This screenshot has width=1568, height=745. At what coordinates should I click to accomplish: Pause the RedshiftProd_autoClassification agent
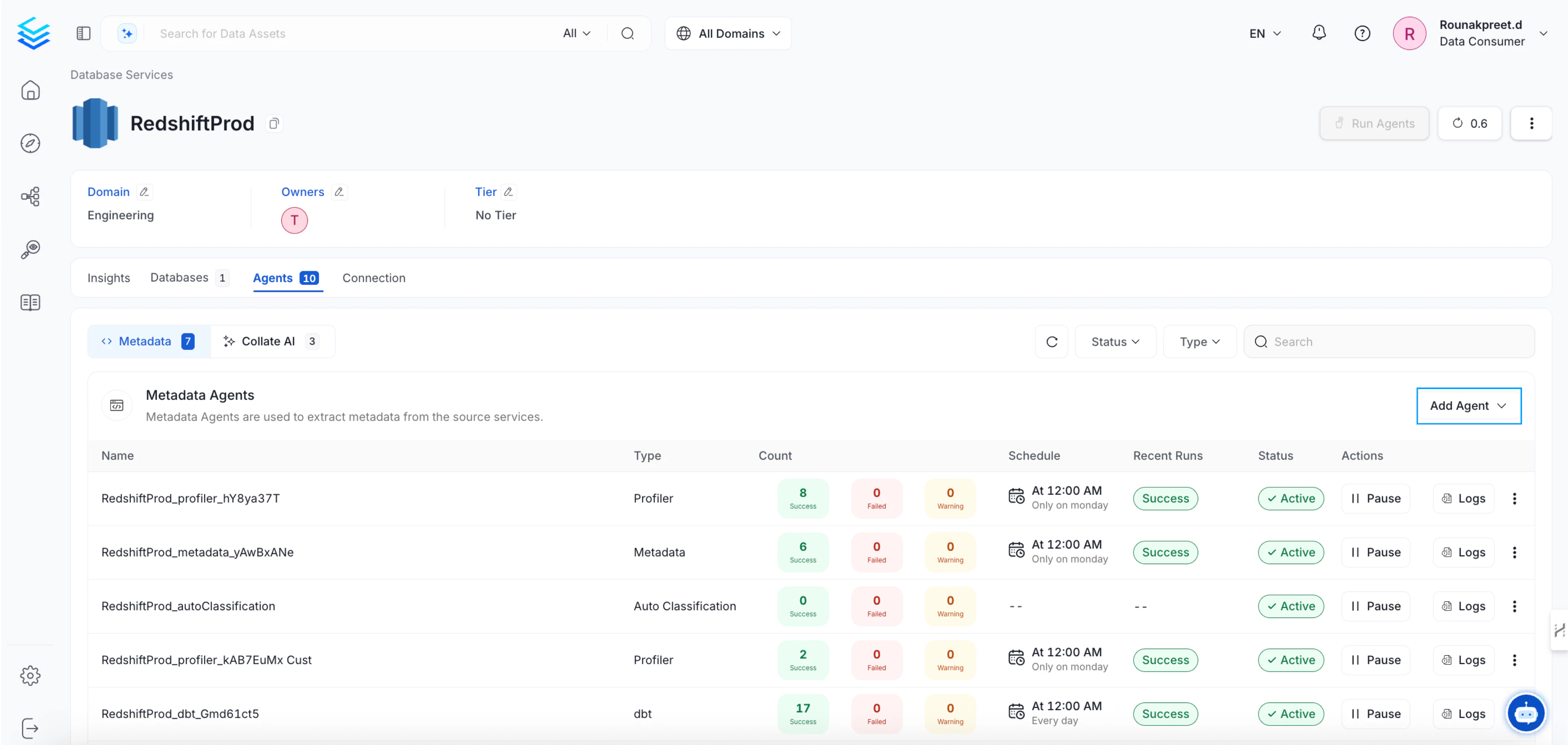coord(1375,606)
